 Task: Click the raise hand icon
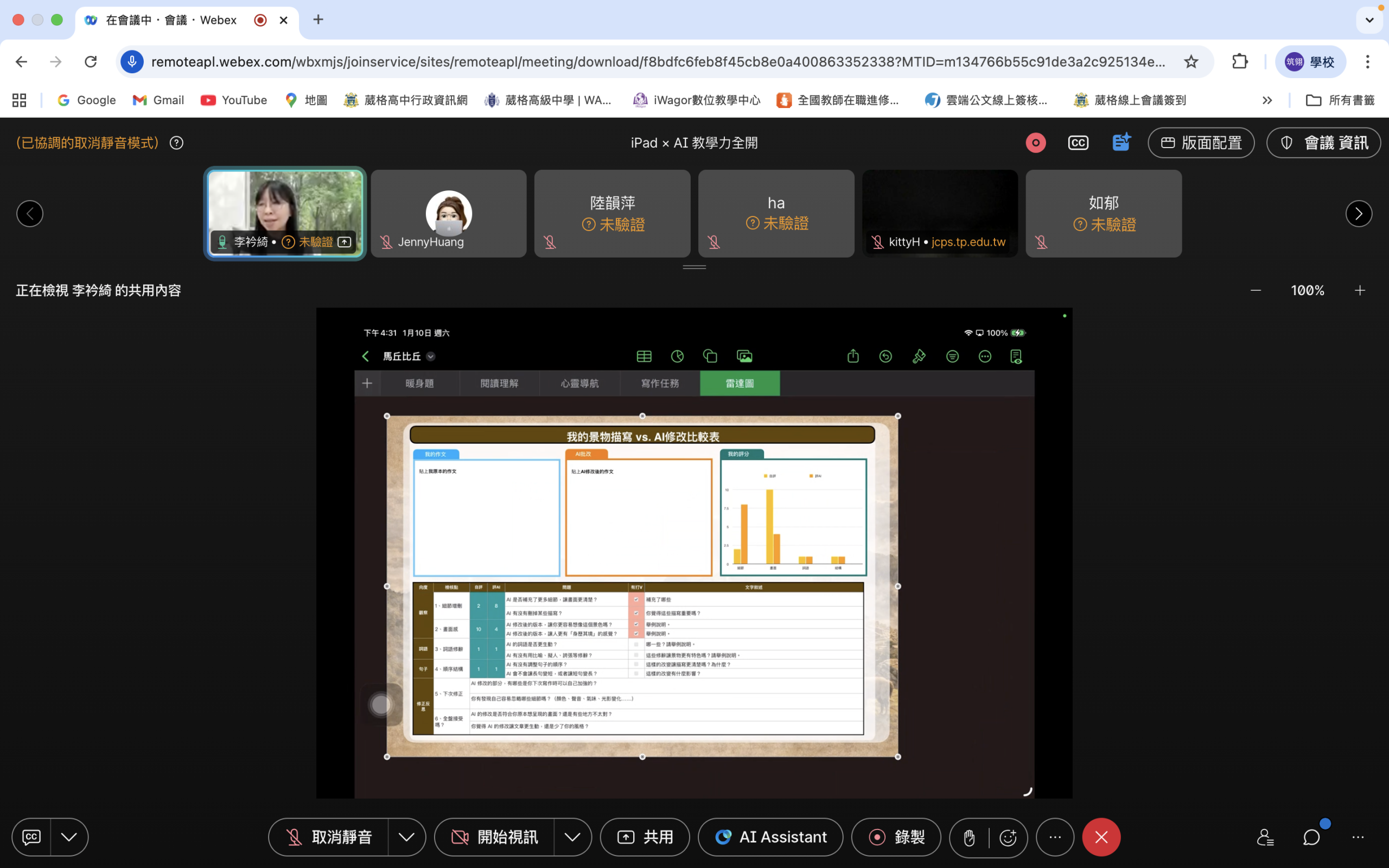tap(970, 838)
